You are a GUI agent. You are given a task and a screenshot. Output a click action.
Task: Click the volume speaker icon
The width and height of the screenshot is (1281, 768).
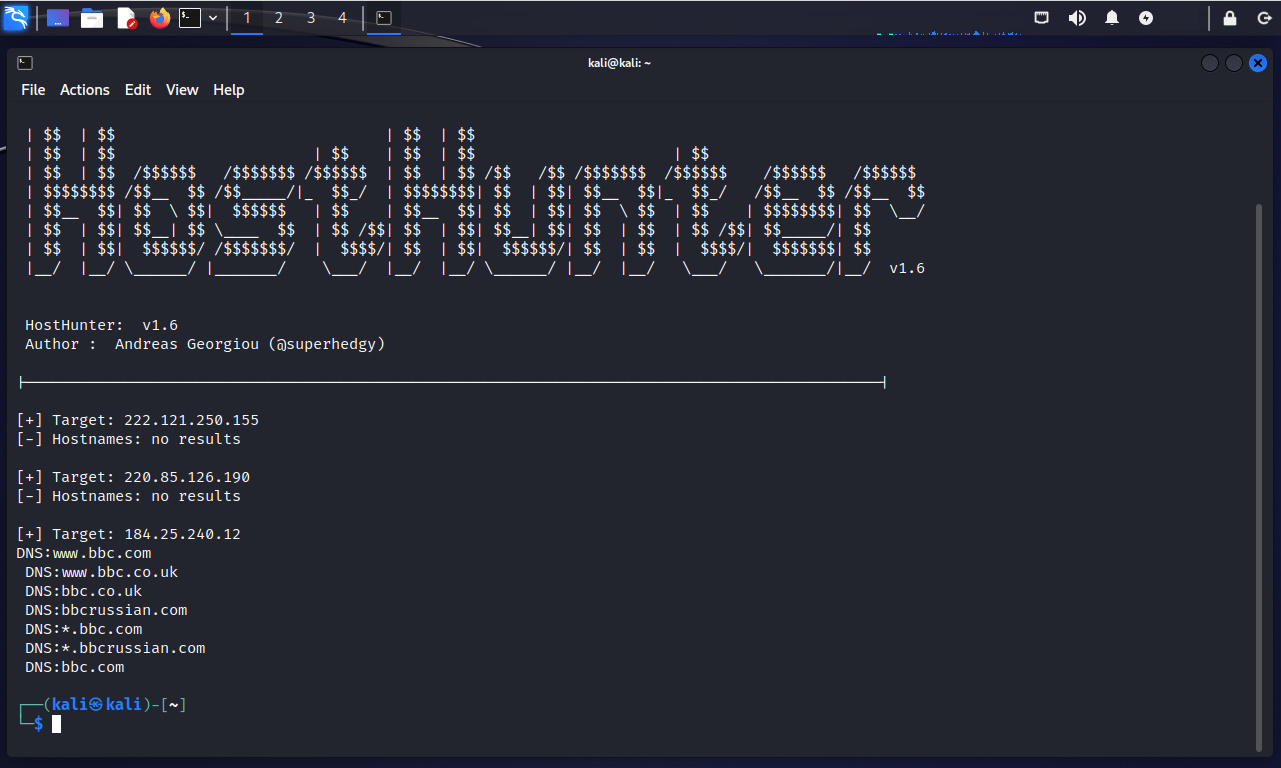coord(1077,18)
